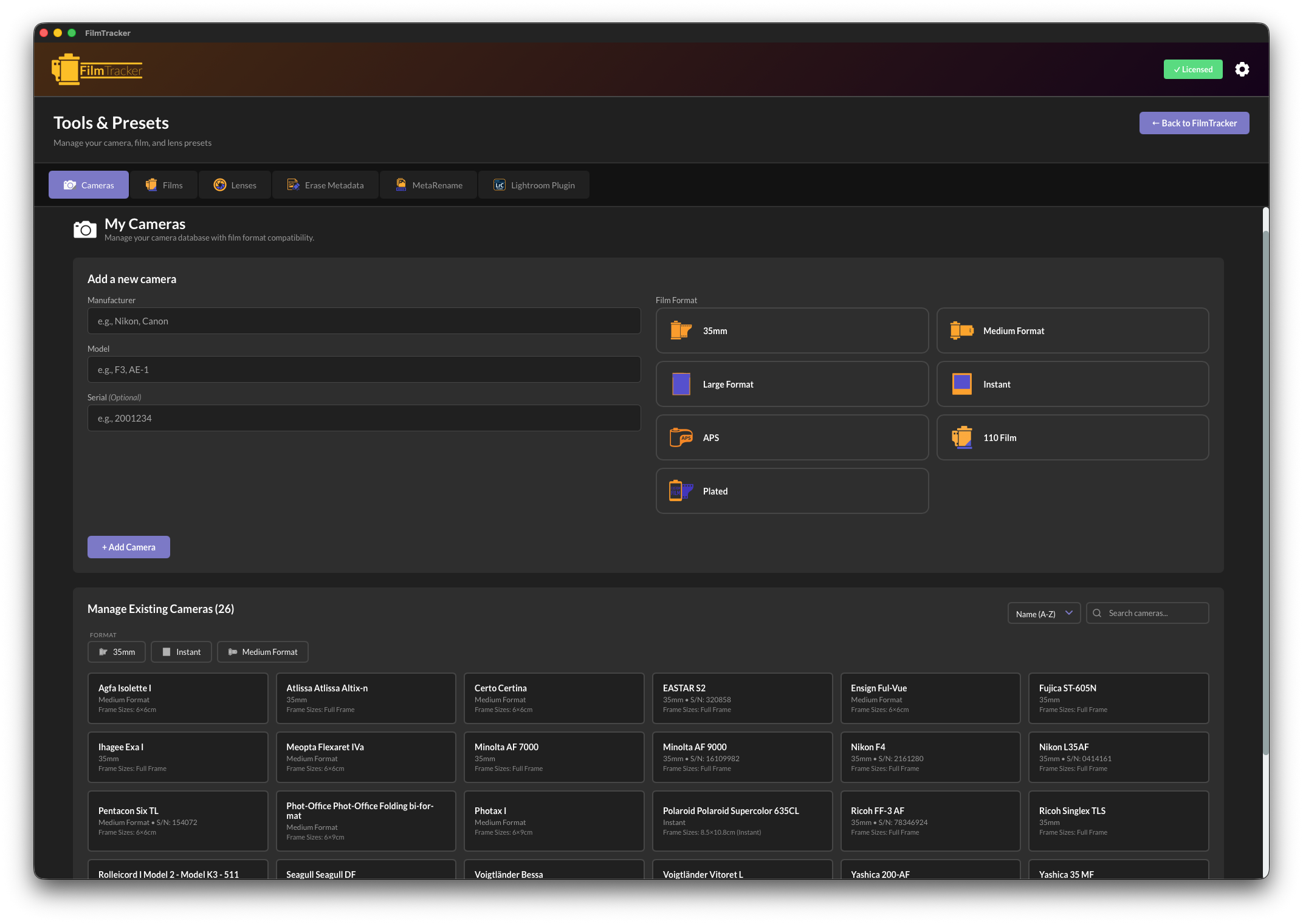Open the Lightroom Plugin tab
This screenshot has width=1303, height=924.
tap(534, 185)
